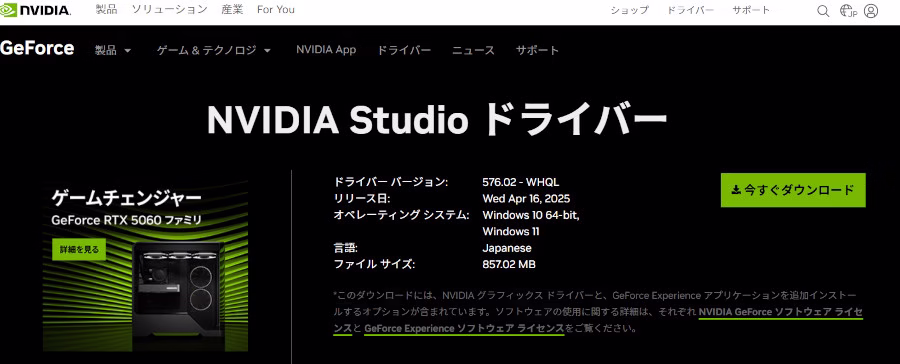Open the top bar サポート link
This screenshot has height=364, width=900.
pos(751,10)
